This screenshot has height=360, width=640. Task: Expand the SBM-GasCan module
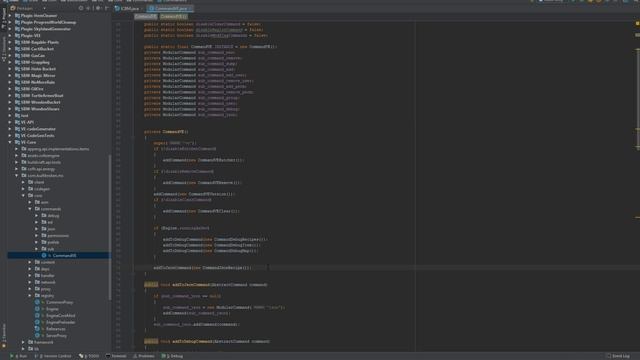(10, 56)
